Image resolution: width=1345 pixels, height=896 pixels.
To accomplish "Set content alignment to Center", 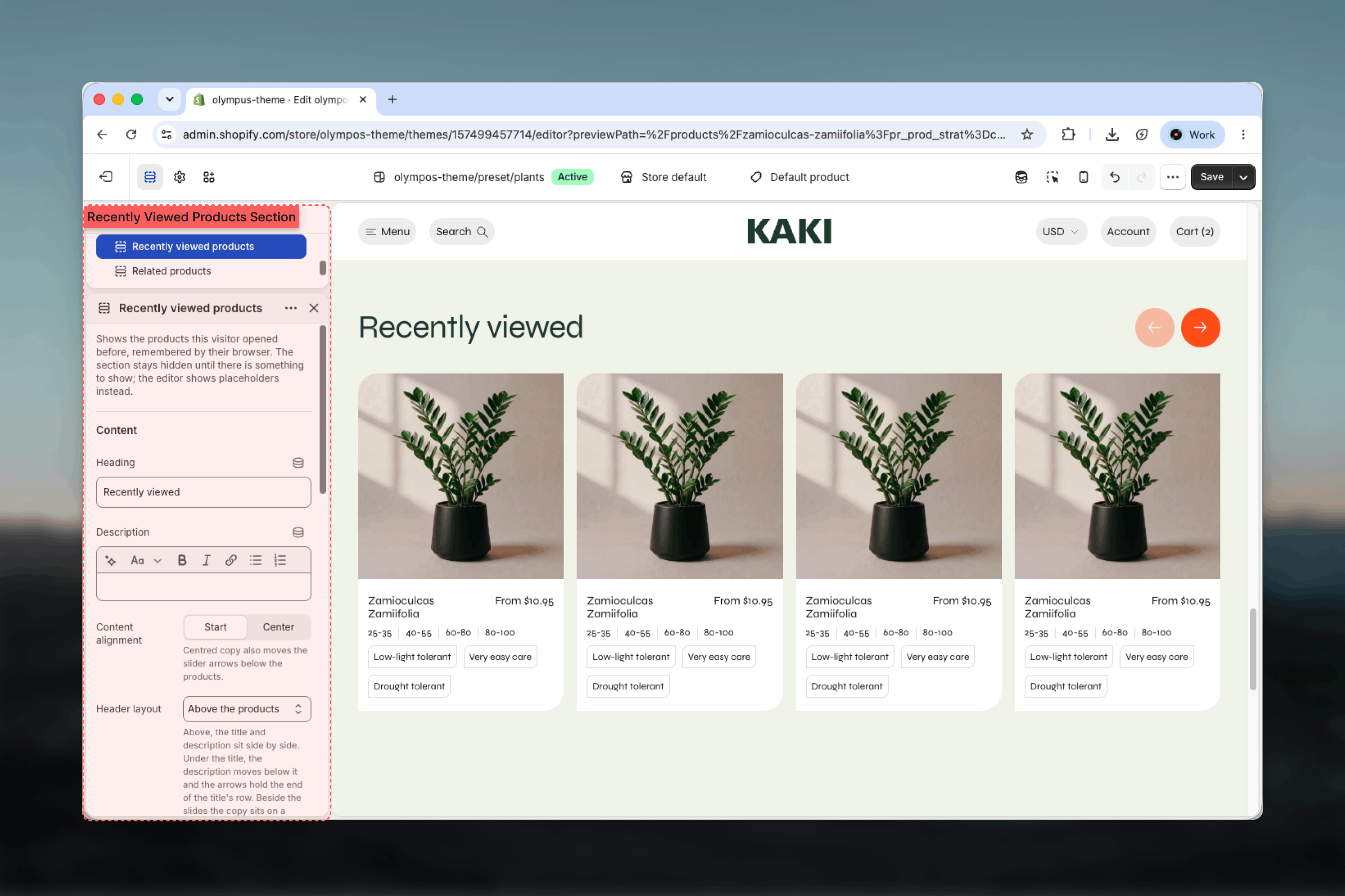I will tap(278, 628).
